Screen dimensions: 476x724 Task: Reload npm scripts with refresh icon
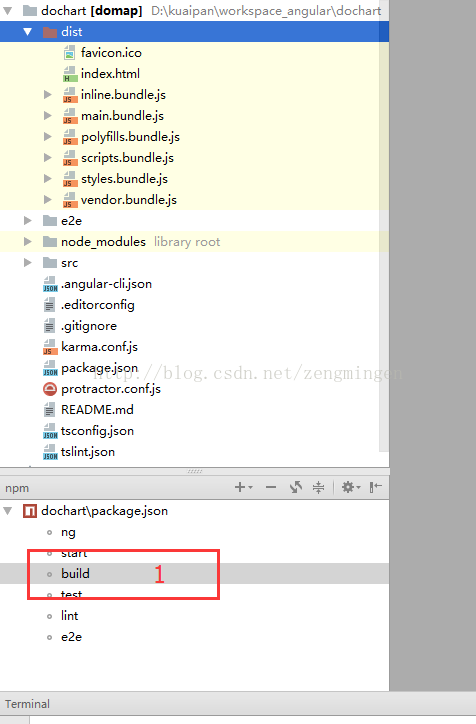pos(295,487)
